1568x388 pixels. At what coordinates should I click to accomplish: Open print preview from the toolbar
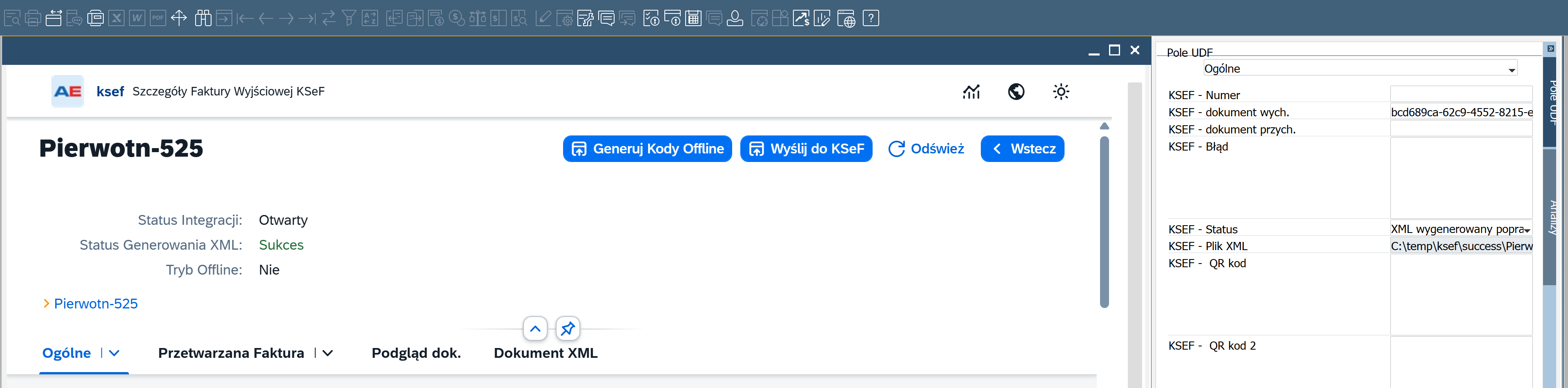[12, 18]
